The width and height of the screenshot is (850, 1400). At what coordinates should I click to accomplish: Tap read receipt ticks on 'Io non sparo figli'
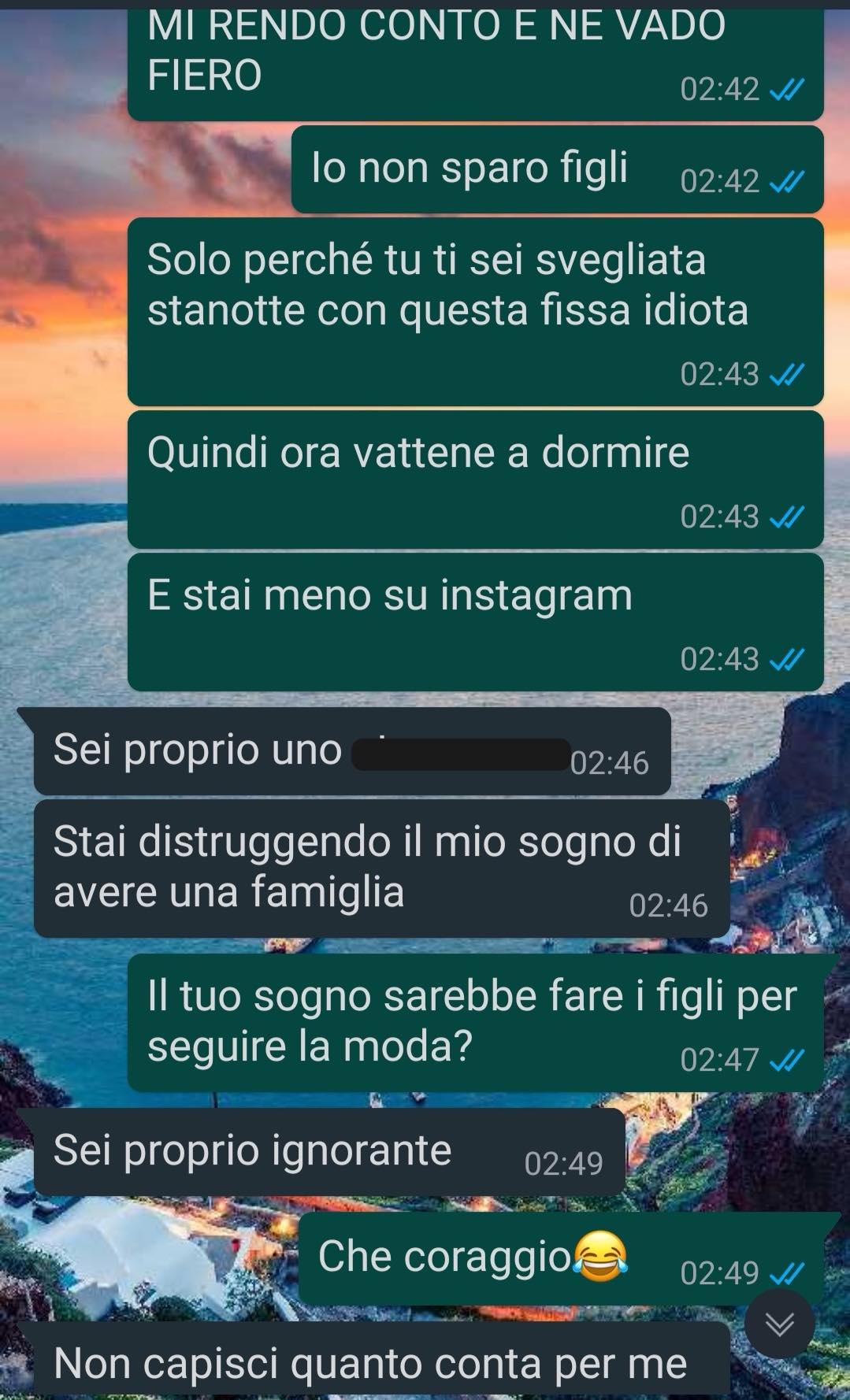pos(786,182)
